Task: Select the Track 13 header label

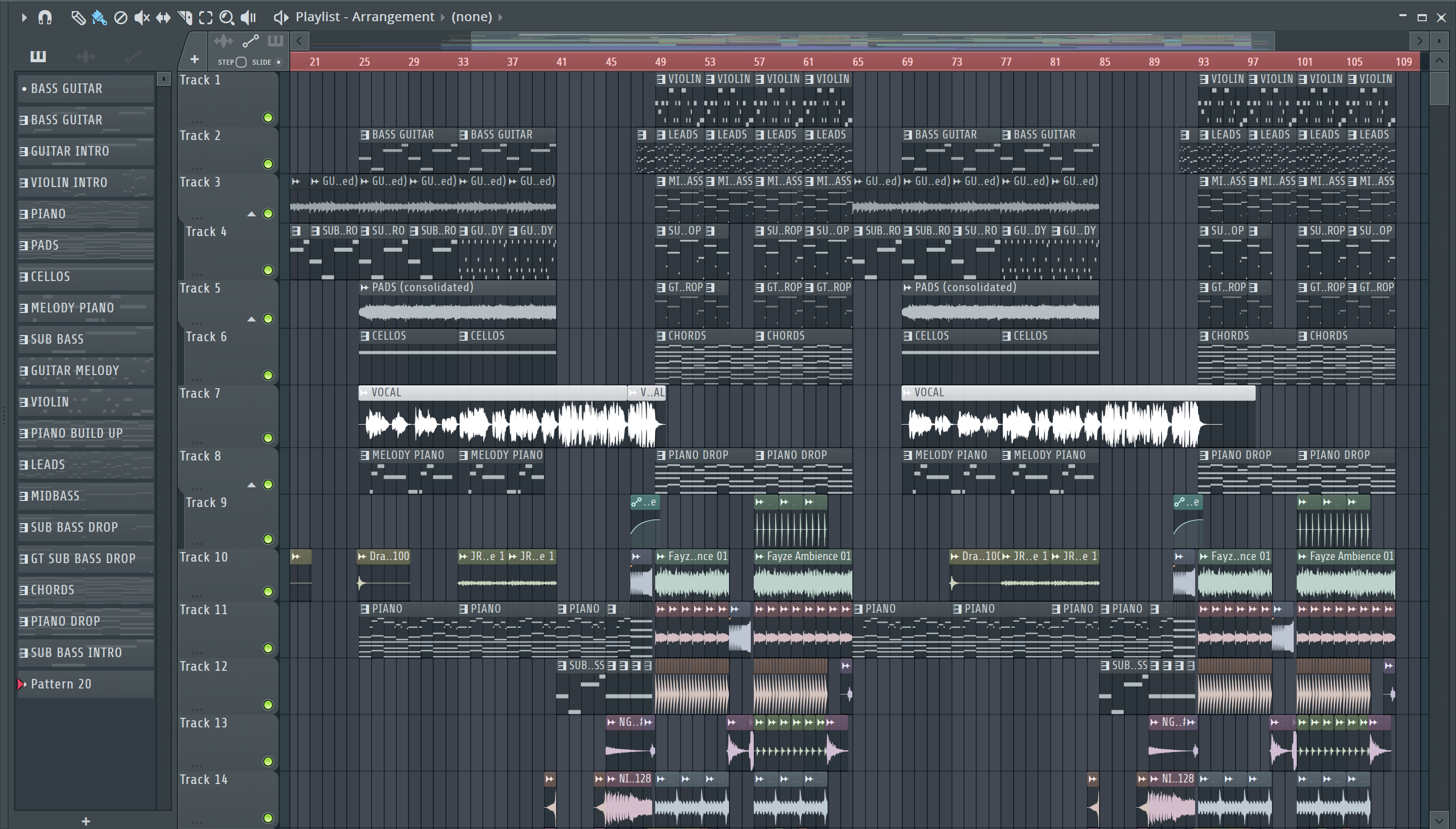Action: (203, 723)
